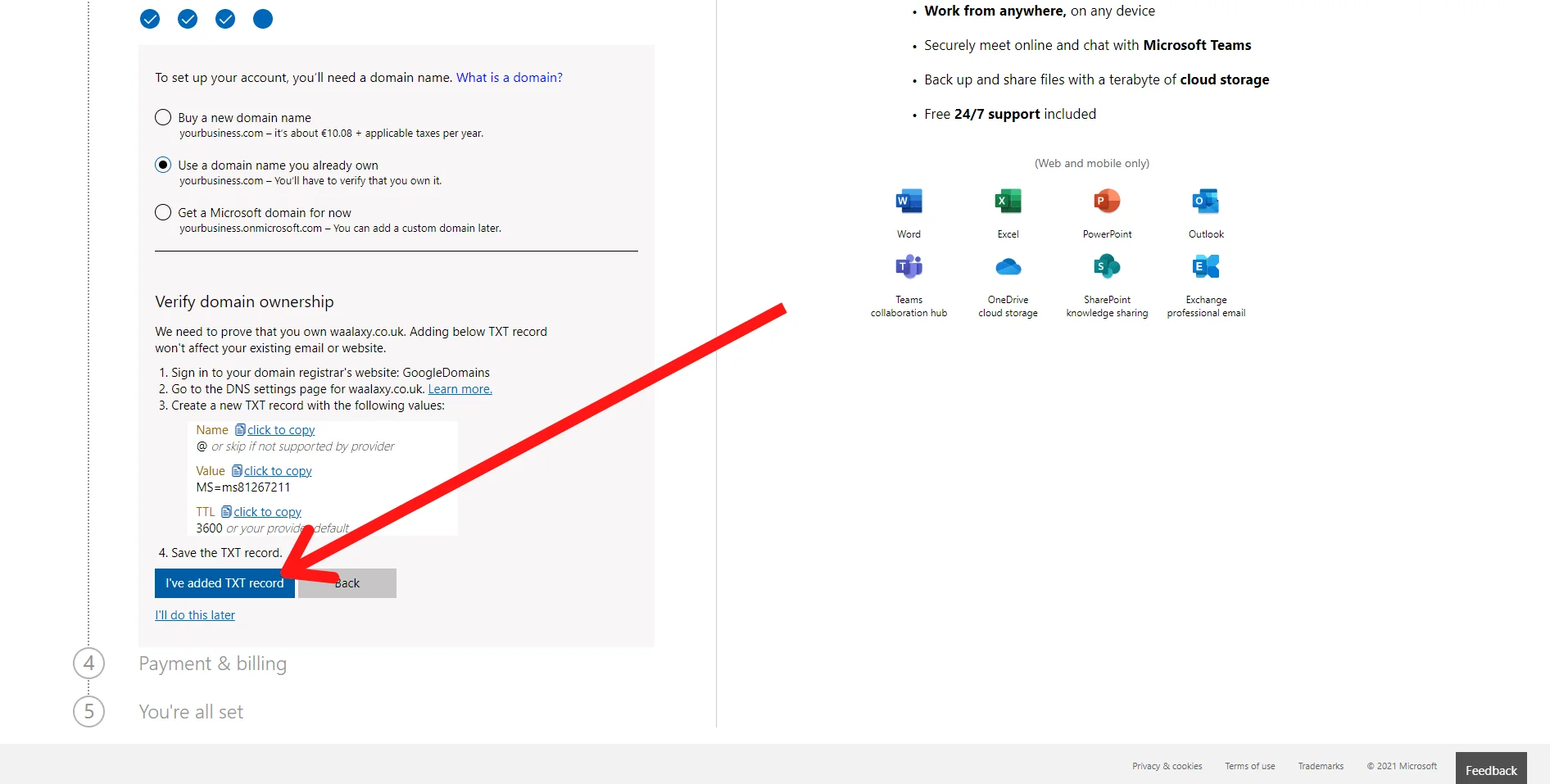Click the You're all set step heading
Image resolution: width=1550 pixels, height=784 pixels.
pyautogui.click(x=191, y=712)
